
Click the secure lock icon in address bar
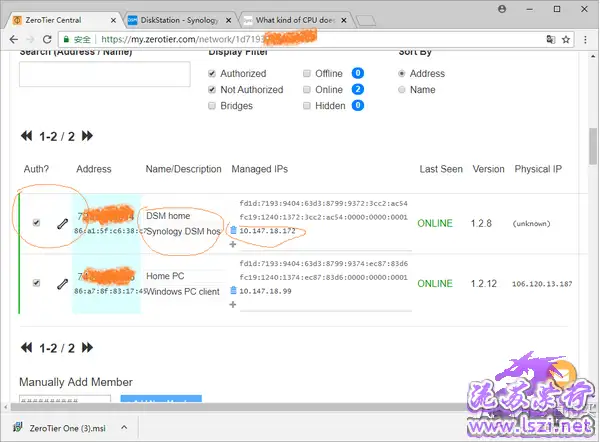(66, 39)
